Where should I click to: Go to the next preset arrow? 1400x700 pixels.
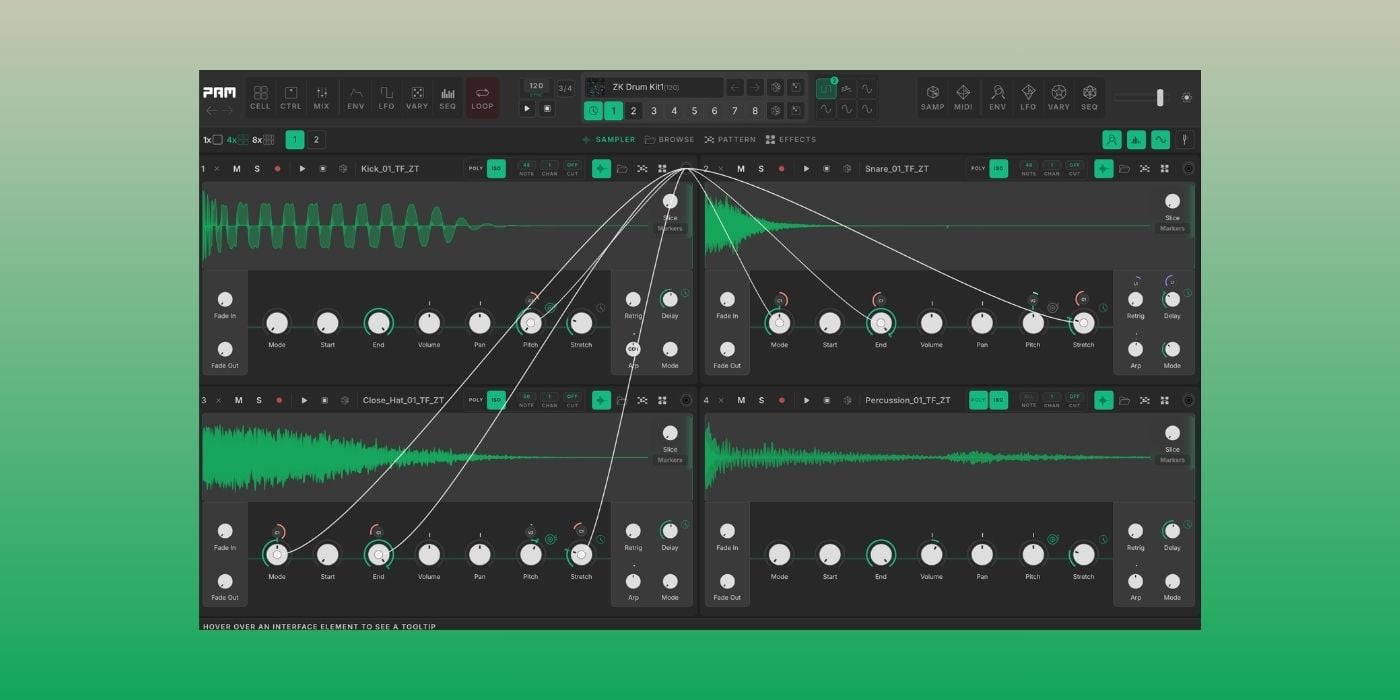pyautogui.click(x=755, y=88)
